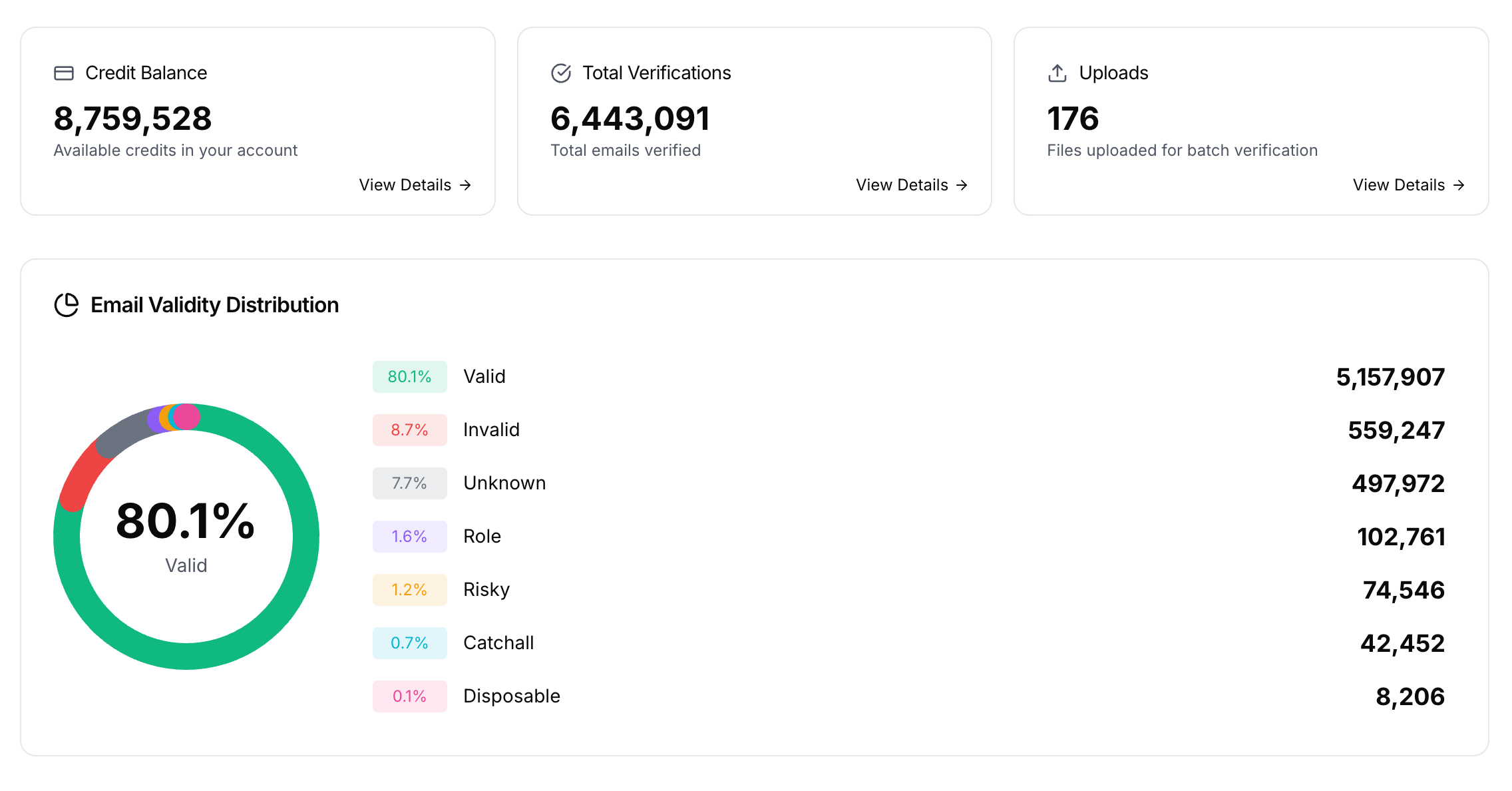Image resolution: width=1512 pixels, height=791 pixels.
Task: Click the orange 1.2% Risky badge
Action: pos(409,590)
